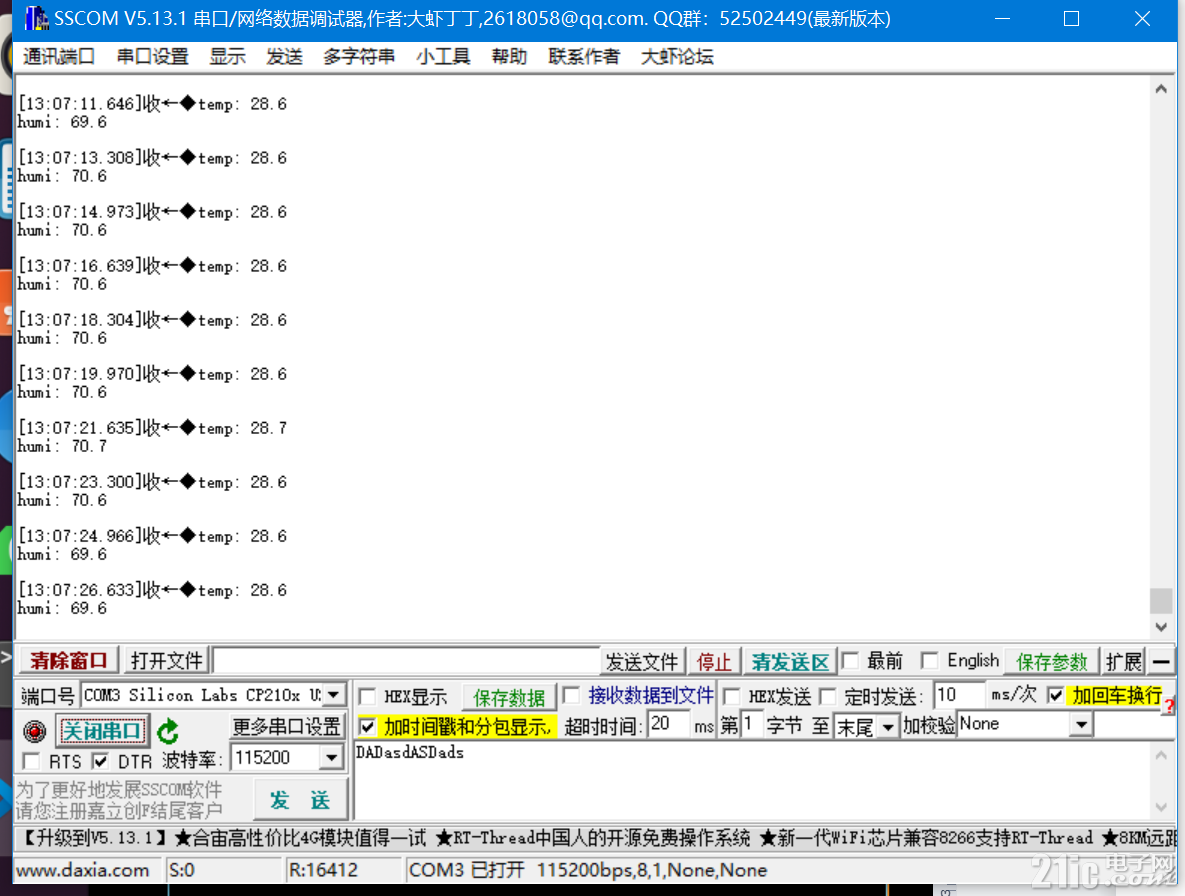Minimize the SSCOM window

(1002, 19)
